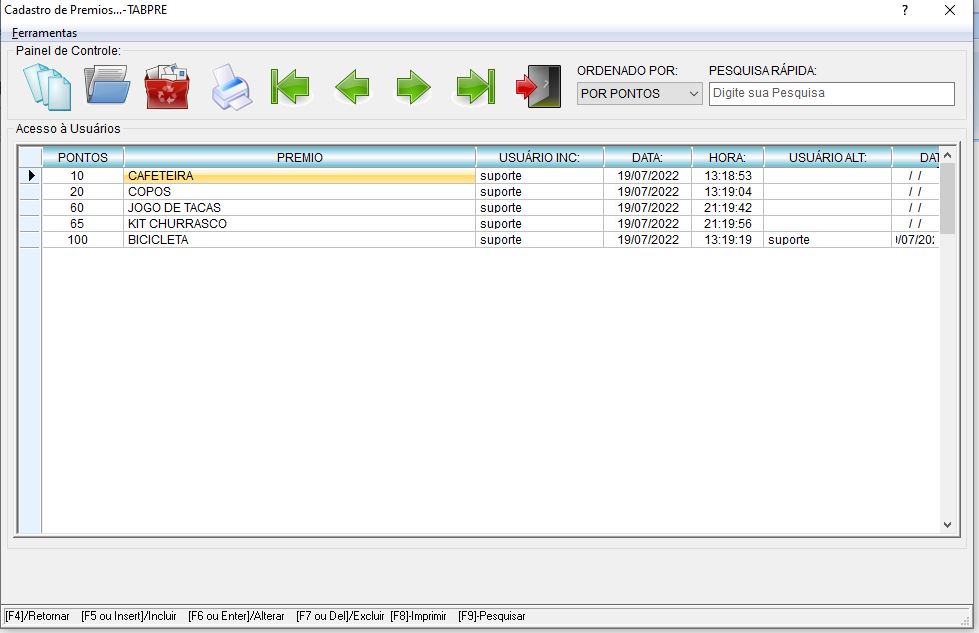Click the scroll down arrow of grid

(x=947, y=525)
